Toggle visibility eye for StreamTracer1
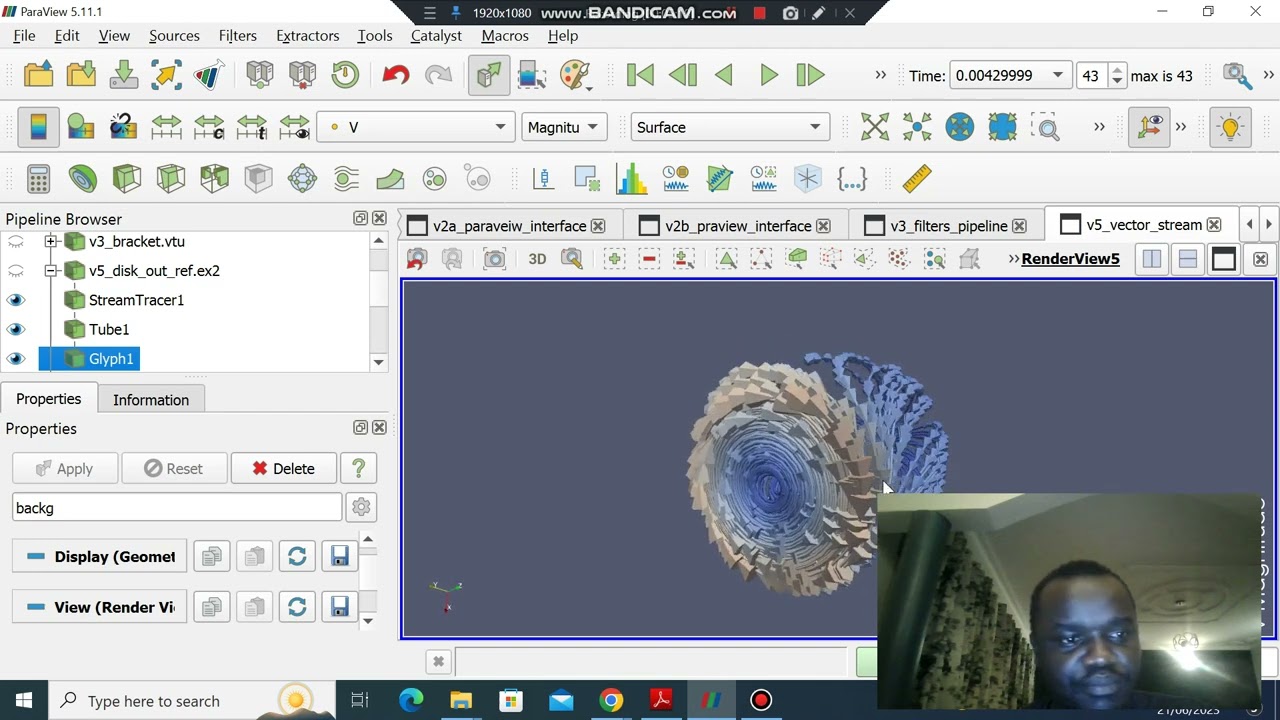This screenshot has height=720, width=1280. click(x=15, y=300)
